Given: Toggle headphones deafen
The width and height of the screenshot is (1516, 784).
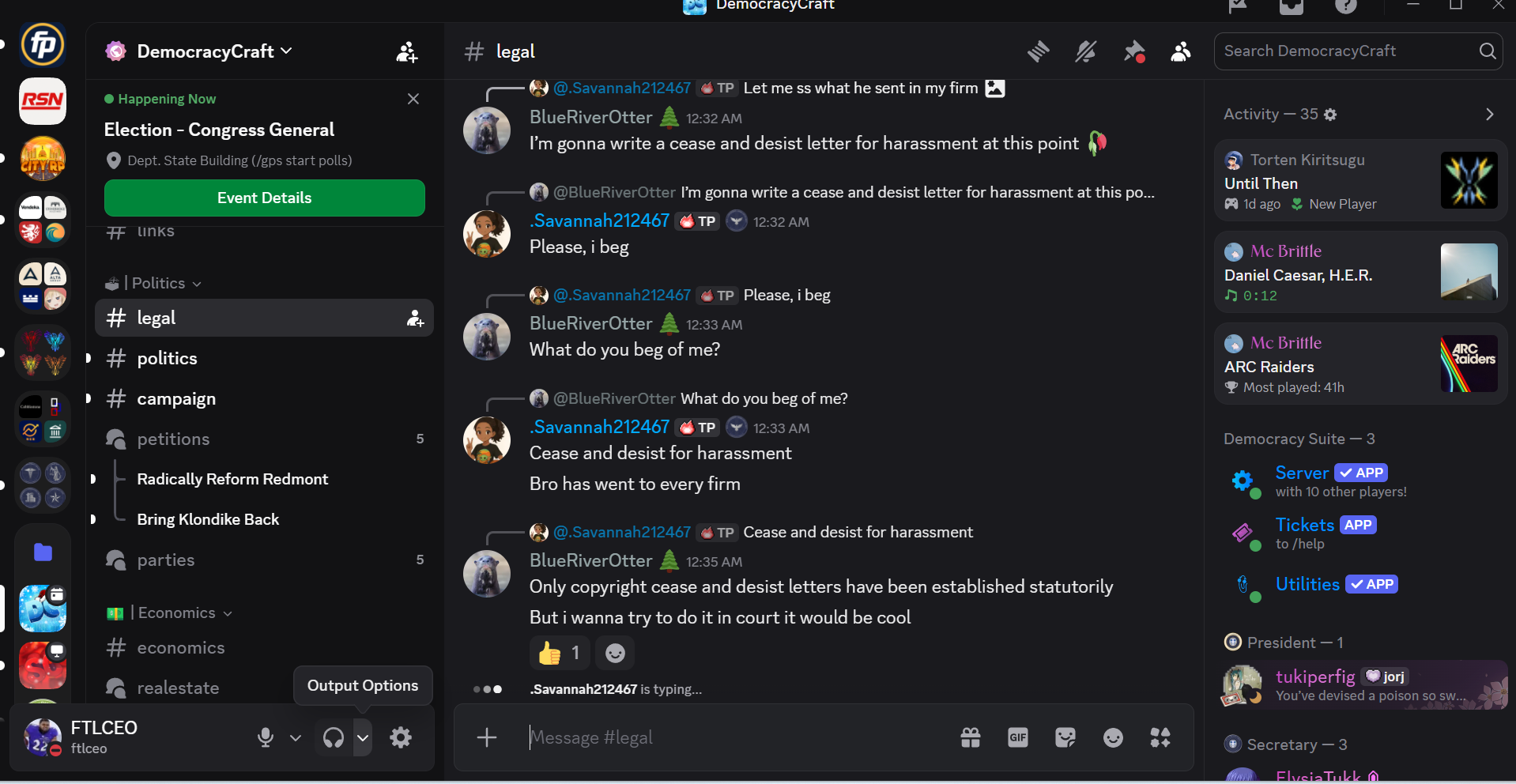Looking at the screenshot, I should pos(334,737).
